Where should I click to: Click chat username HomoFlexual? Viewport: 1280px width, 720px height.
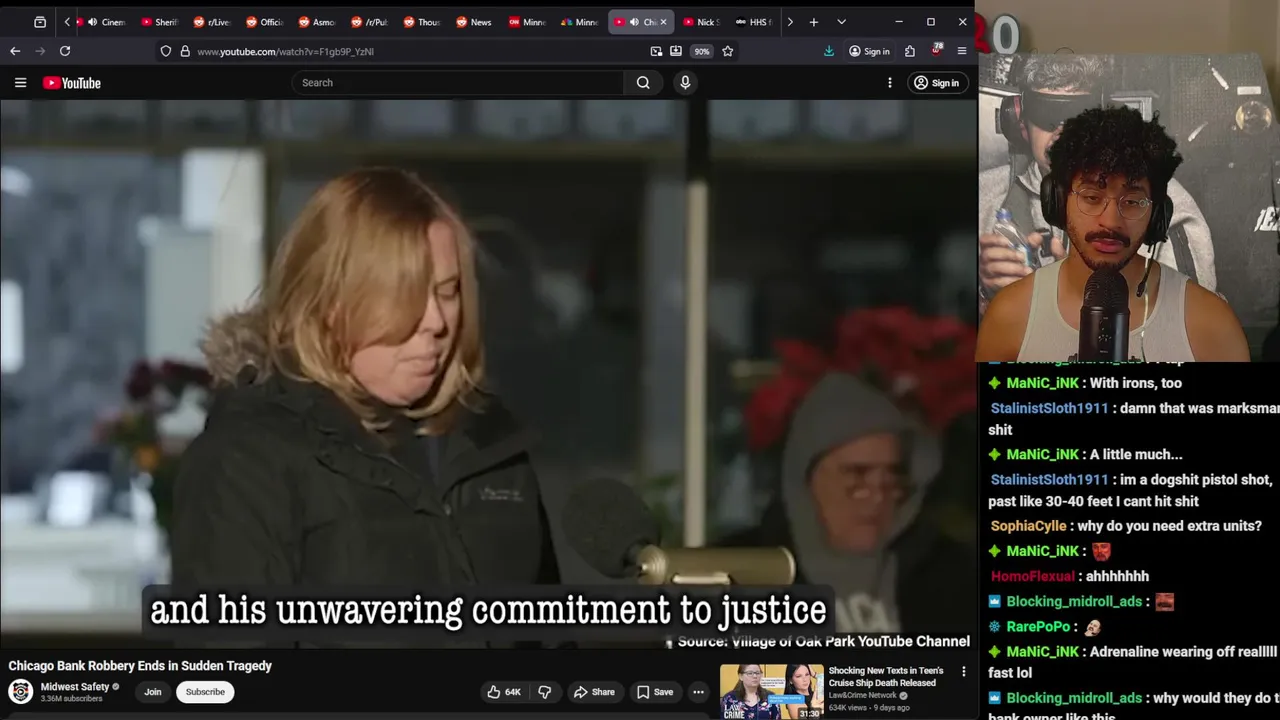point(1032,576)
